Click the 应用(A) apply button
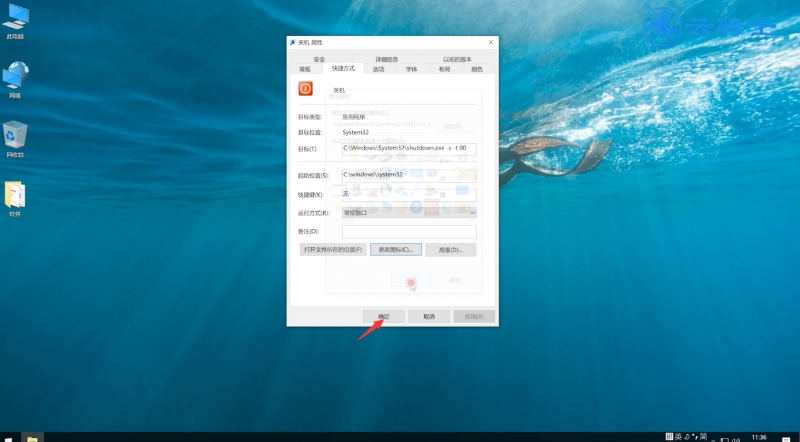Screen dimensions: 800x442 [x=474, y=316]
